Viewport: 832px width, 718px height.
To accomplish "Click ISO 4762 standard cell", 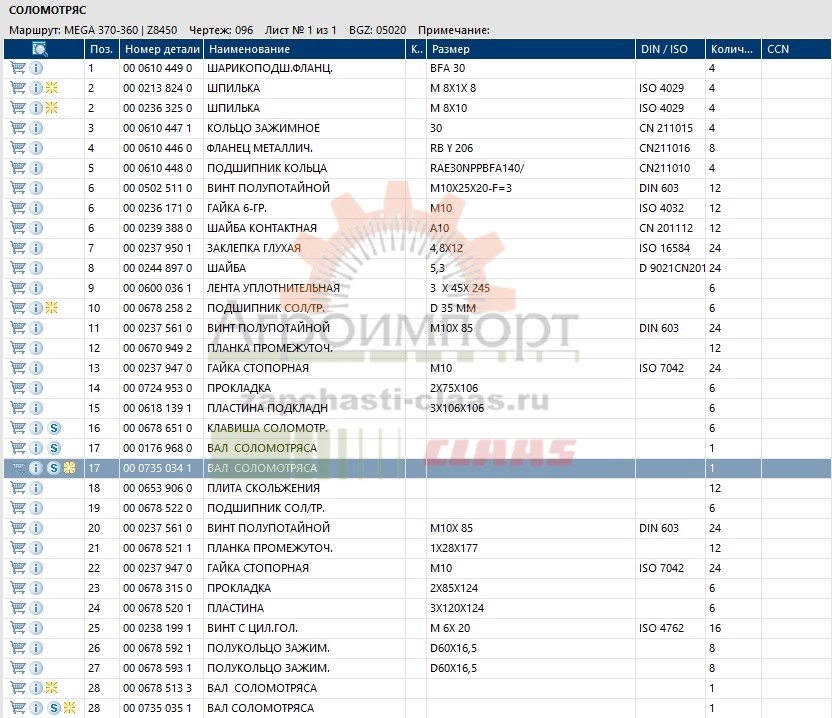I will [x=661, y=628].
